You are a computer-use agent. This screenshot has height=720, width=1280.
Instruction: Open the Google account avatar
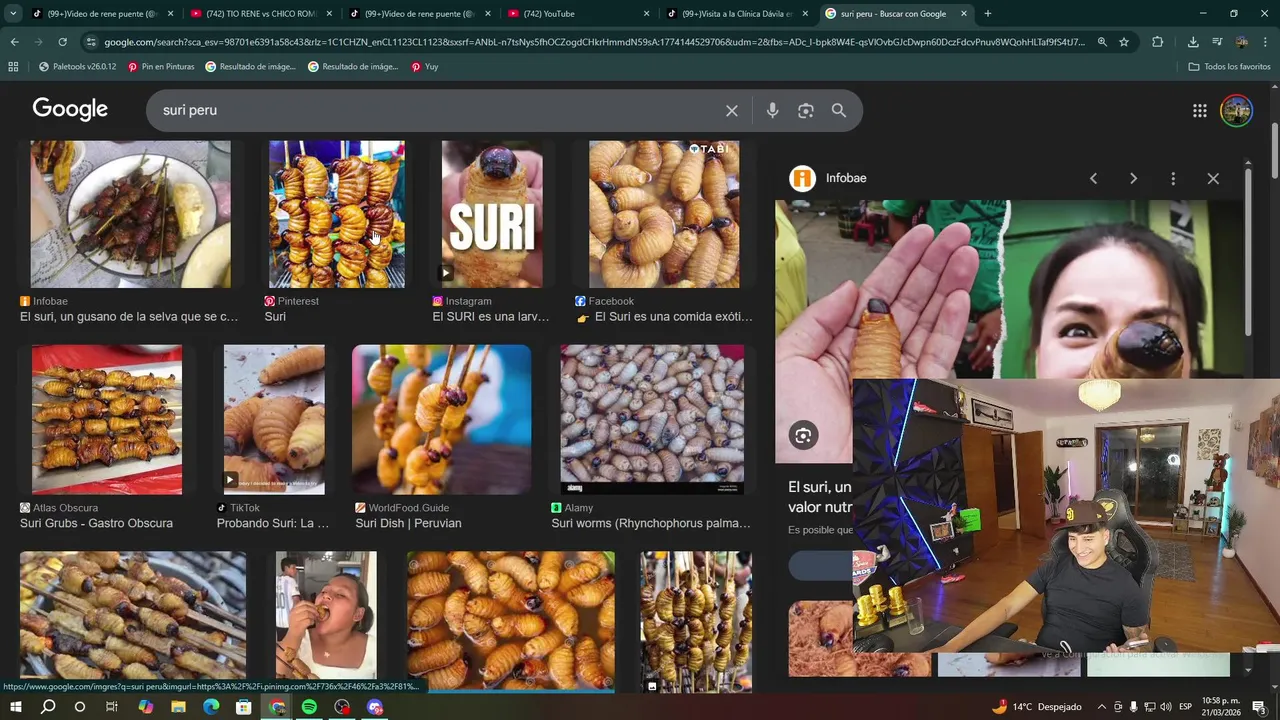tap(1237, 111)
